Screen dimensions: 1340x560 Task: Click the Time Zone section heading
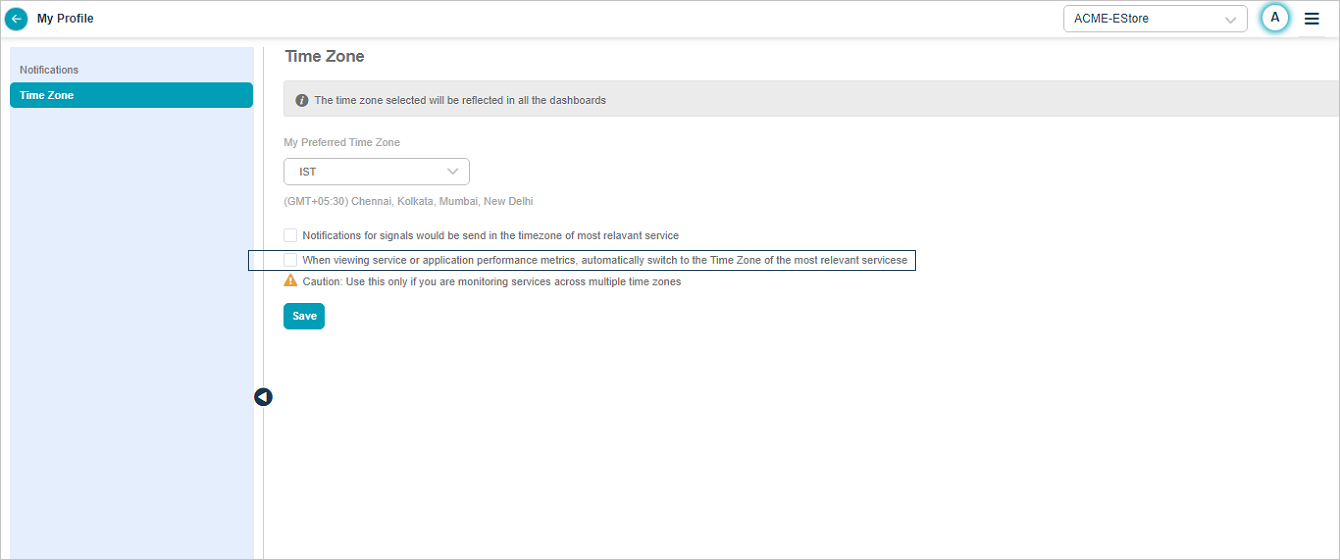324,57
